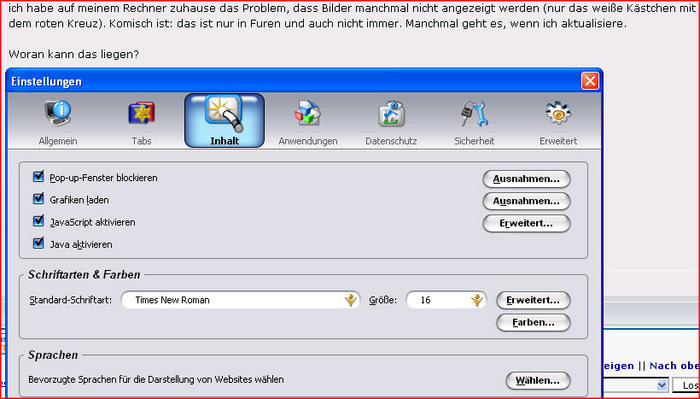This screenshot has height=399, width=700.
Task: Toggle Java aktivieren checkbox
Action: 38,244
